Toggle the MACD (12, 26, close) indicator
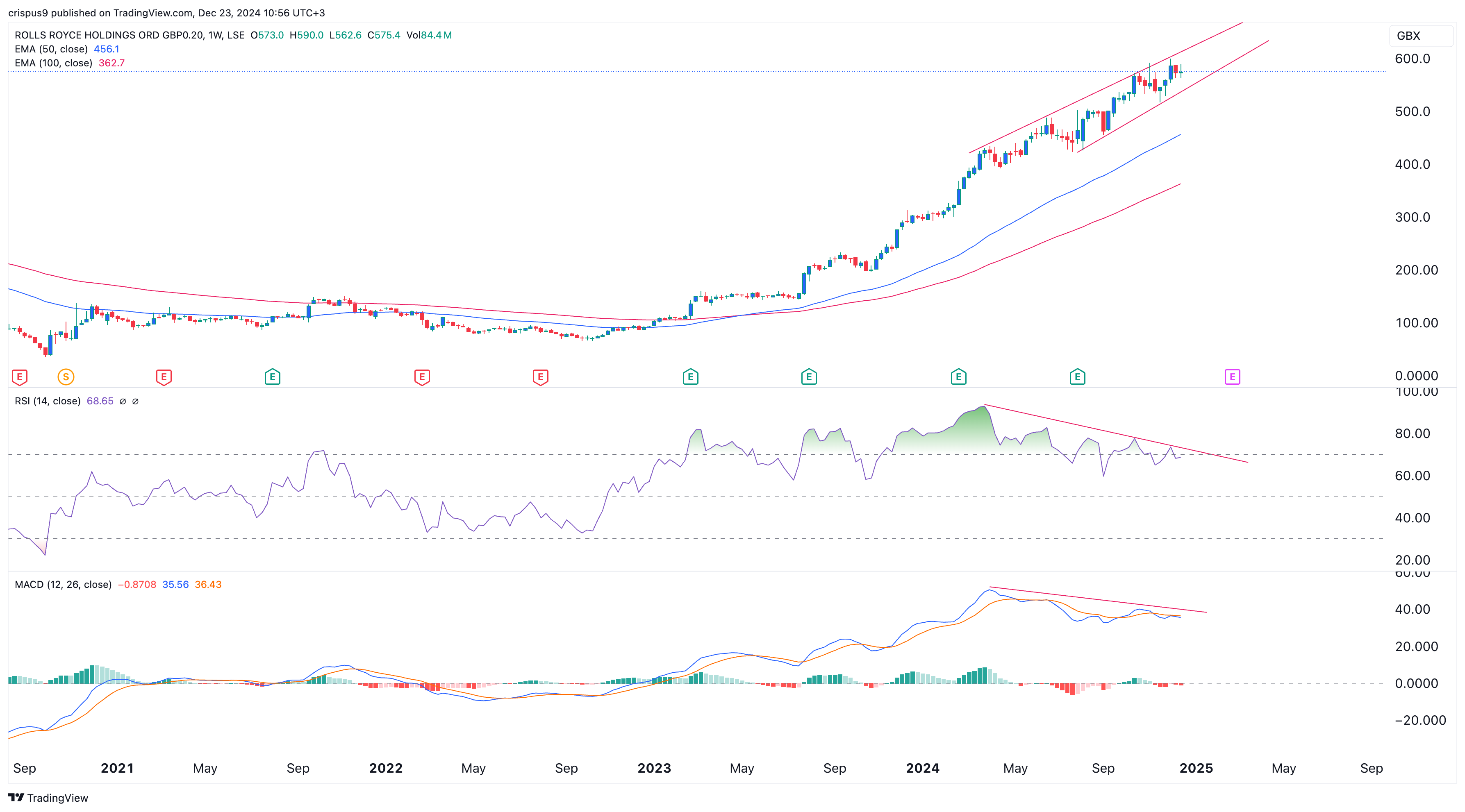 [x=63, y=584]
